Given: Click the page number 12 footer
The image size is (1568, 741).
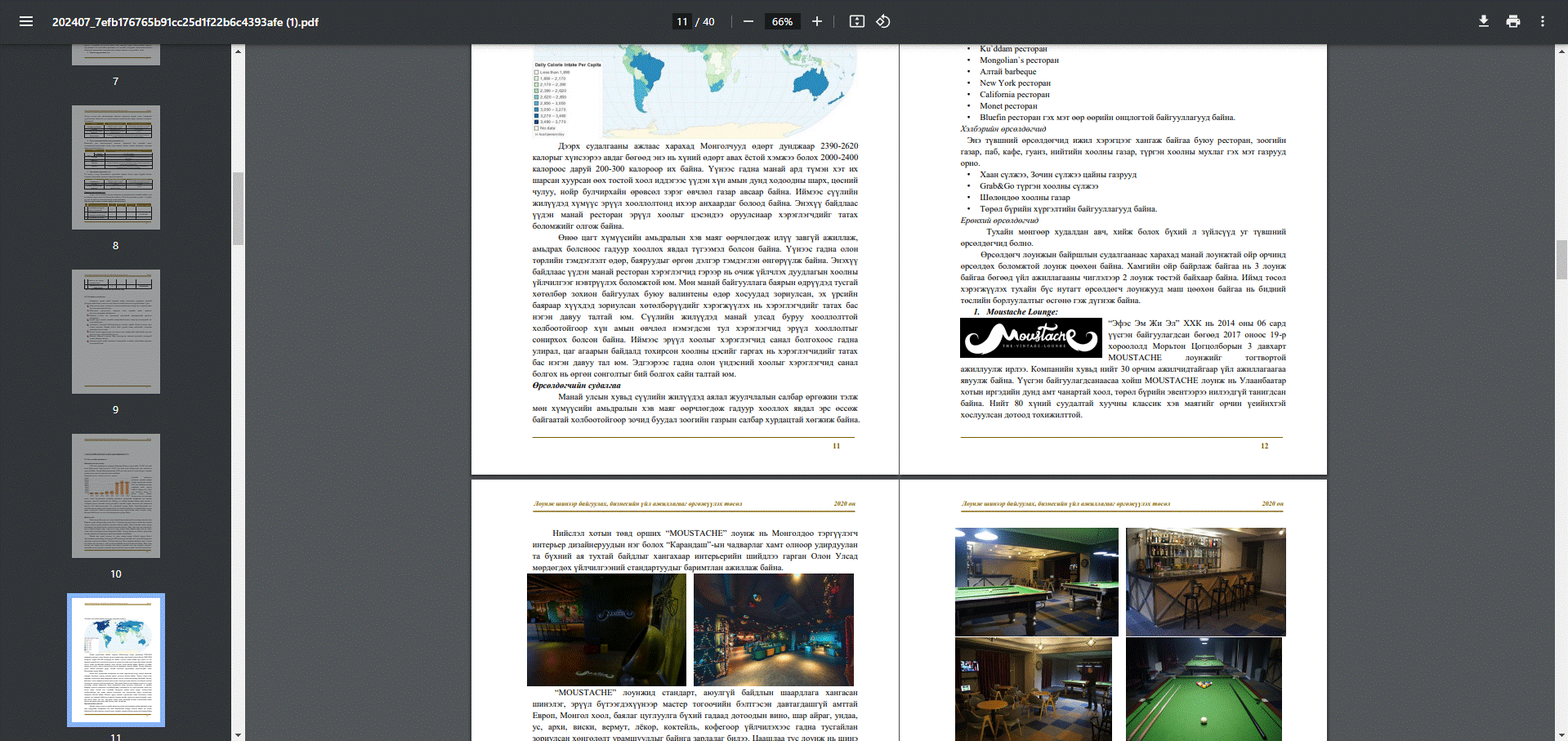Looking at the screenshot, I should [1264, 446].
